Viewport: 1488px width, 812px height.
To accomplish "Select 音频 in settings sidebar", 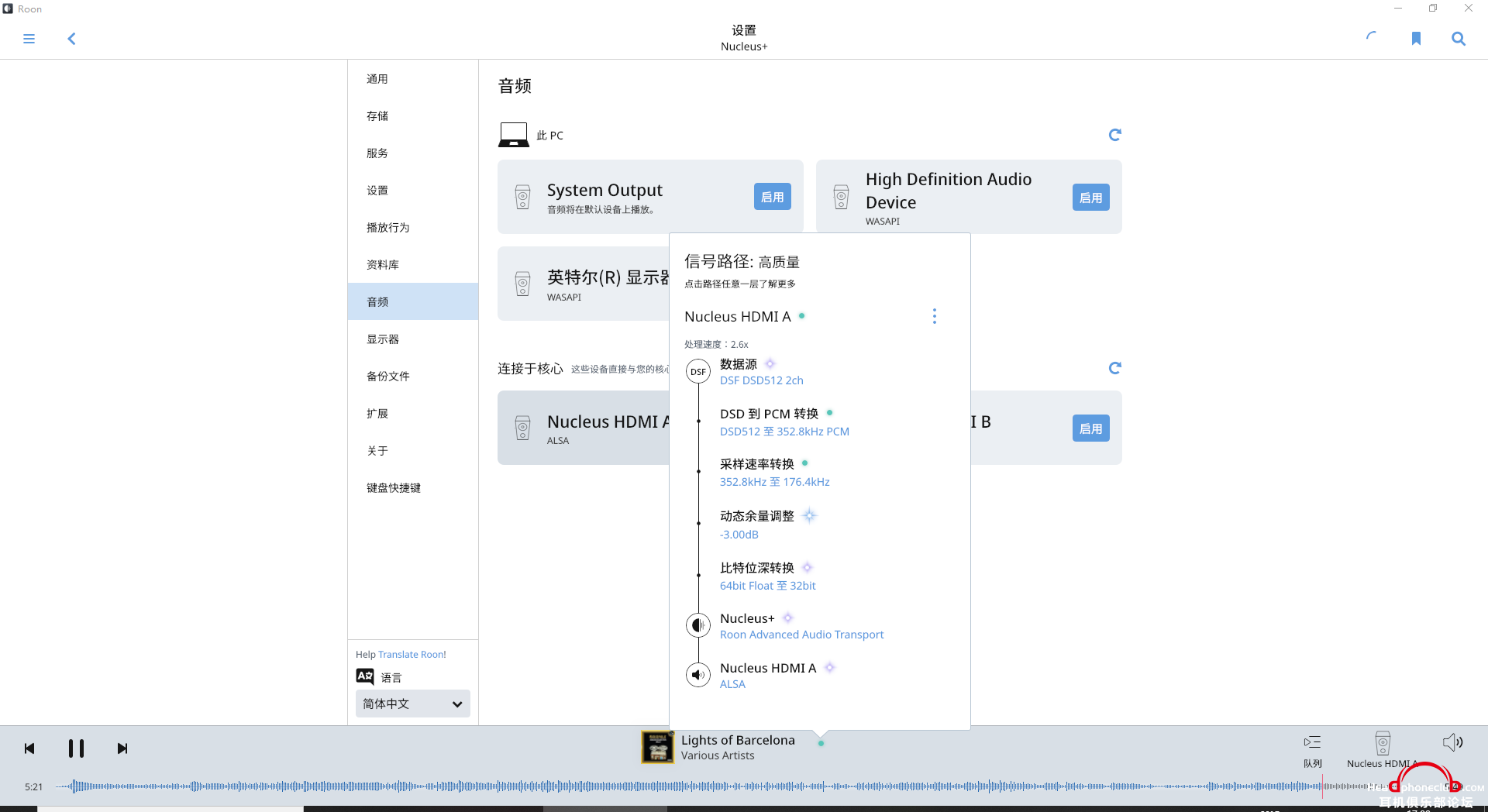I will point(413,301).
